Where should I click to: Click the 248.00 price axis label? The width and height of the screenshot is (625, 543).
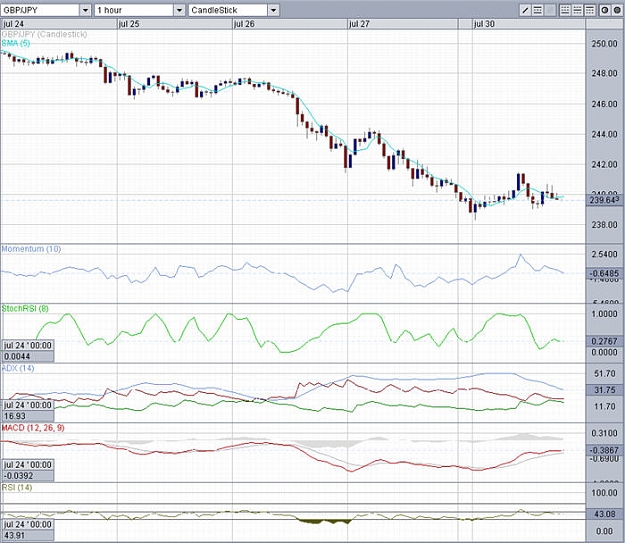click(604, 73)
